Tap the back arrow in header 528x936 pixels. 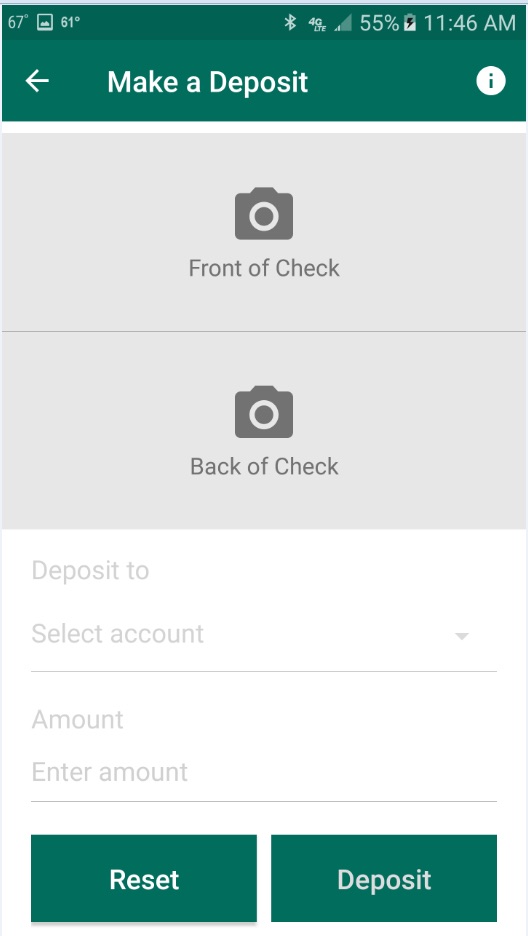click(37, 81)
